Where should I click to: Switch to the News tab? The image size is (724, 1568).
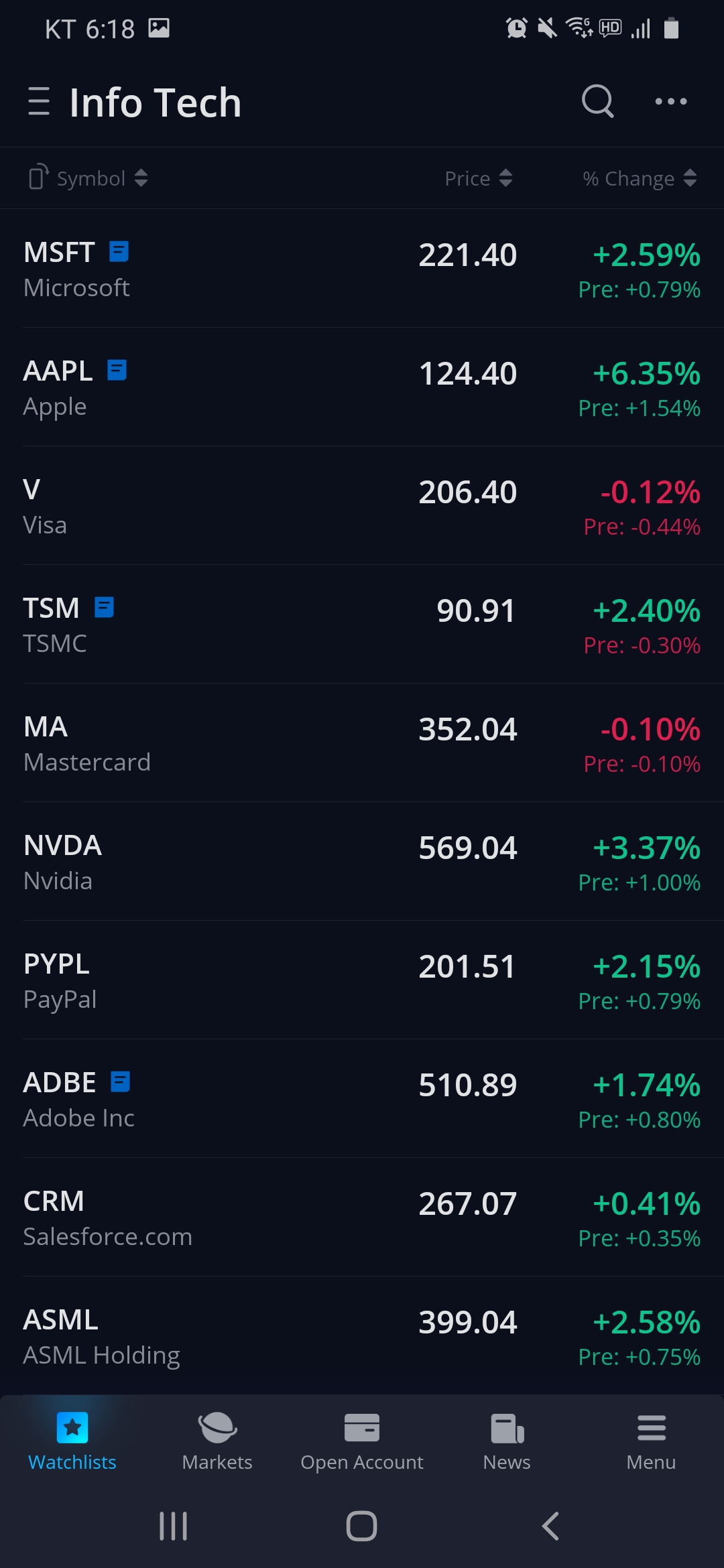(507, 1442)
